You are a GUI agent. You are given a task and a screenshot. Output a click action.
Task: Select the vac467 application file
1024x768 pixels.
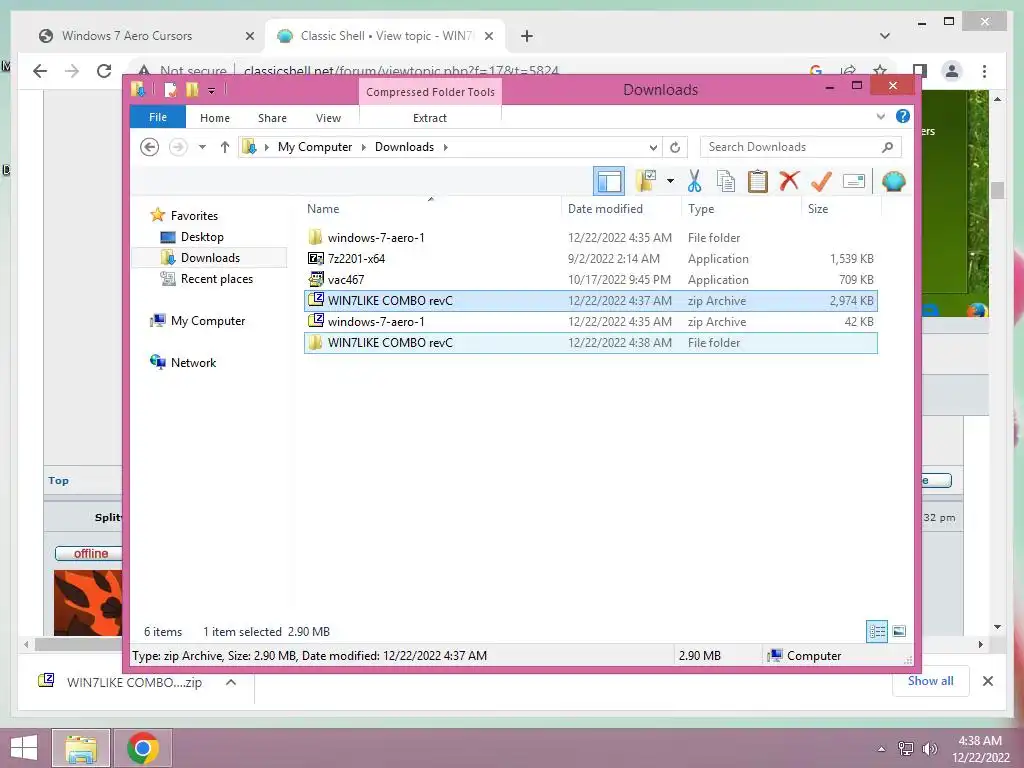click(x=590, y=280)
